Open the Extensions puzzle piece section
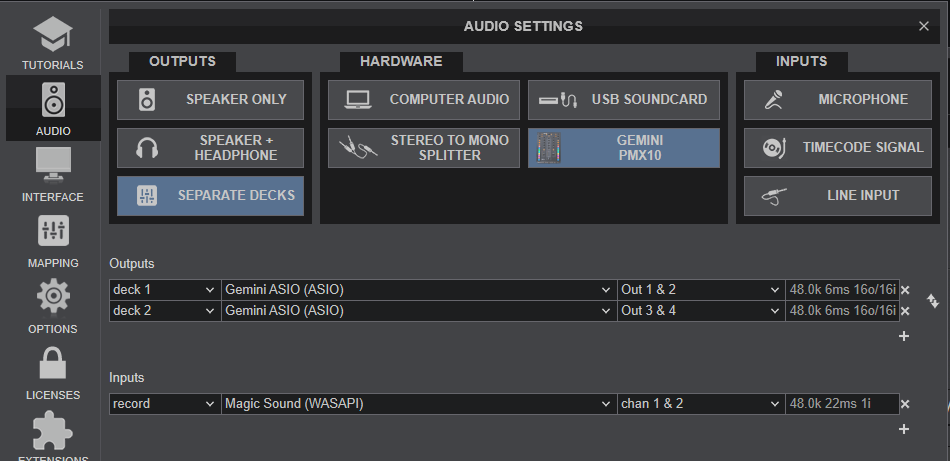The height and width of the screenshot is (461, 950). point(53,434)
